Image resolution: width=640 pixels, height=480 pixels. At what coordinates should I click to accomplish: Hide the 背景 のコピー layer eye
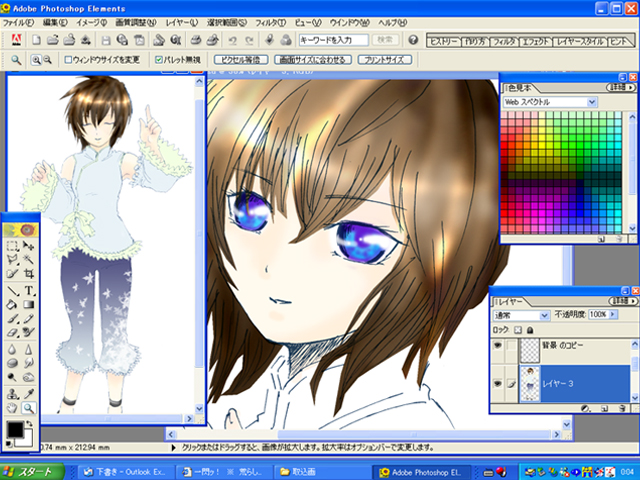click(498, 346)
